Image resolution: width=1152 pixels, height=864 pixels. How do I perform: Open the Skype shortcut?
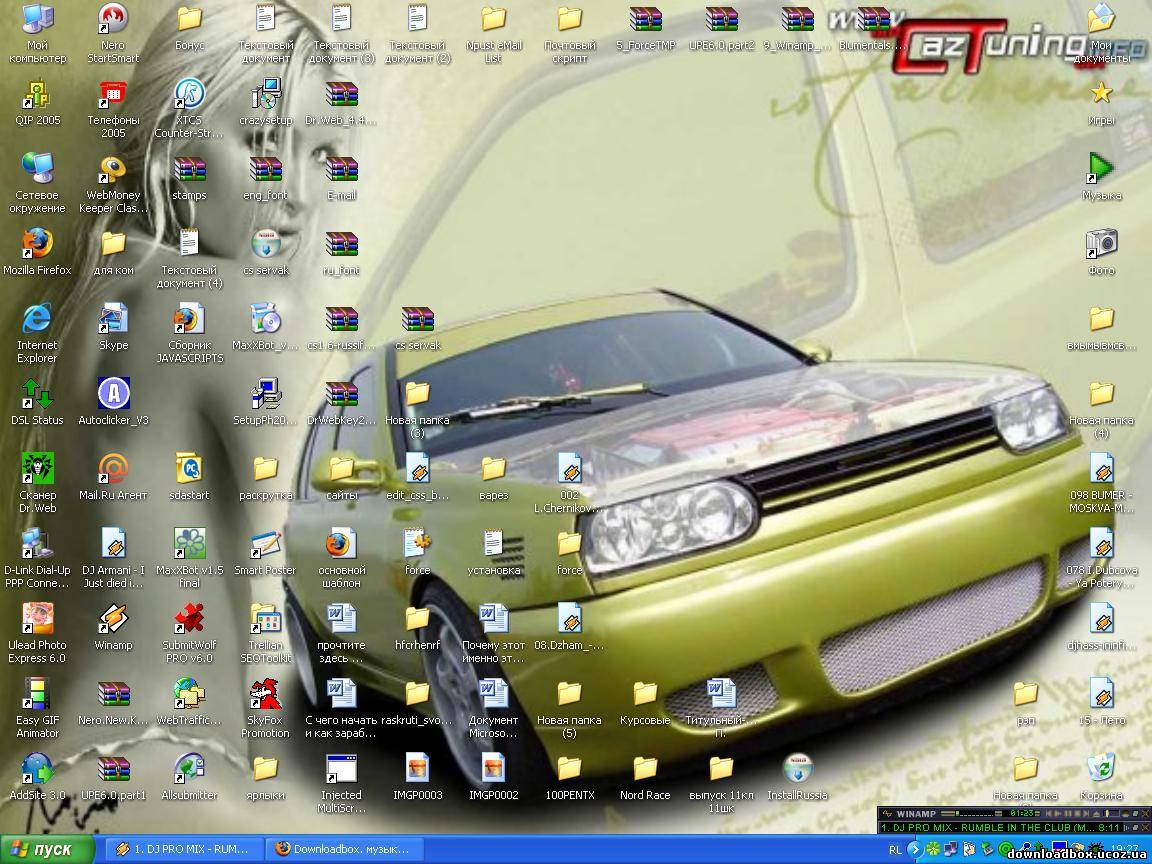[113, 328]
